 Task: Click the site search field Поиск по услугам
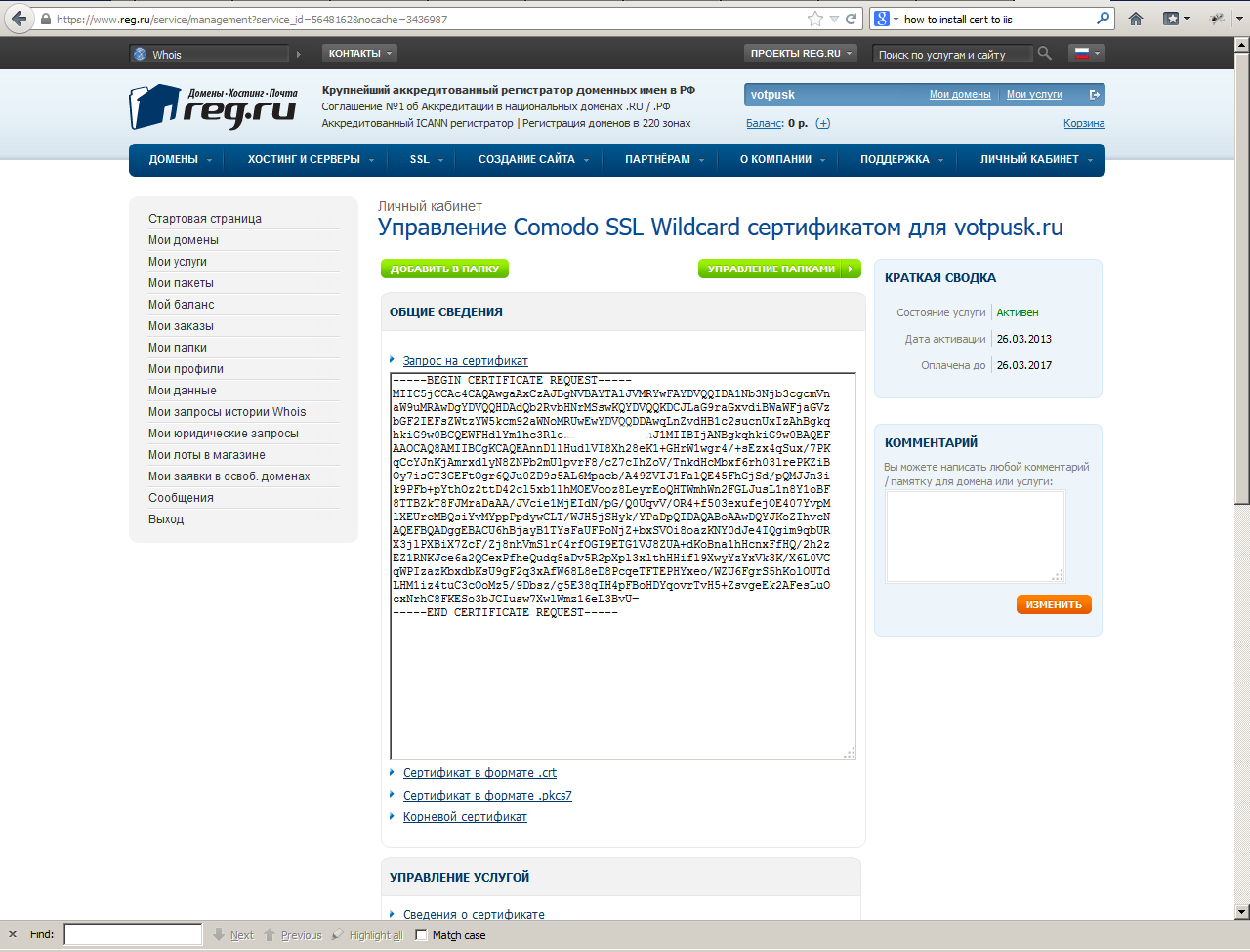point(952,54)
